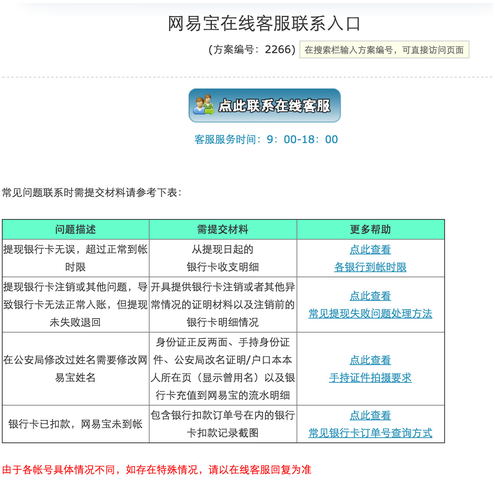Follow the 常见银行卡订单号查询方式 link
The height and width of the screenshot is (480, 495).
coord(370,433)
